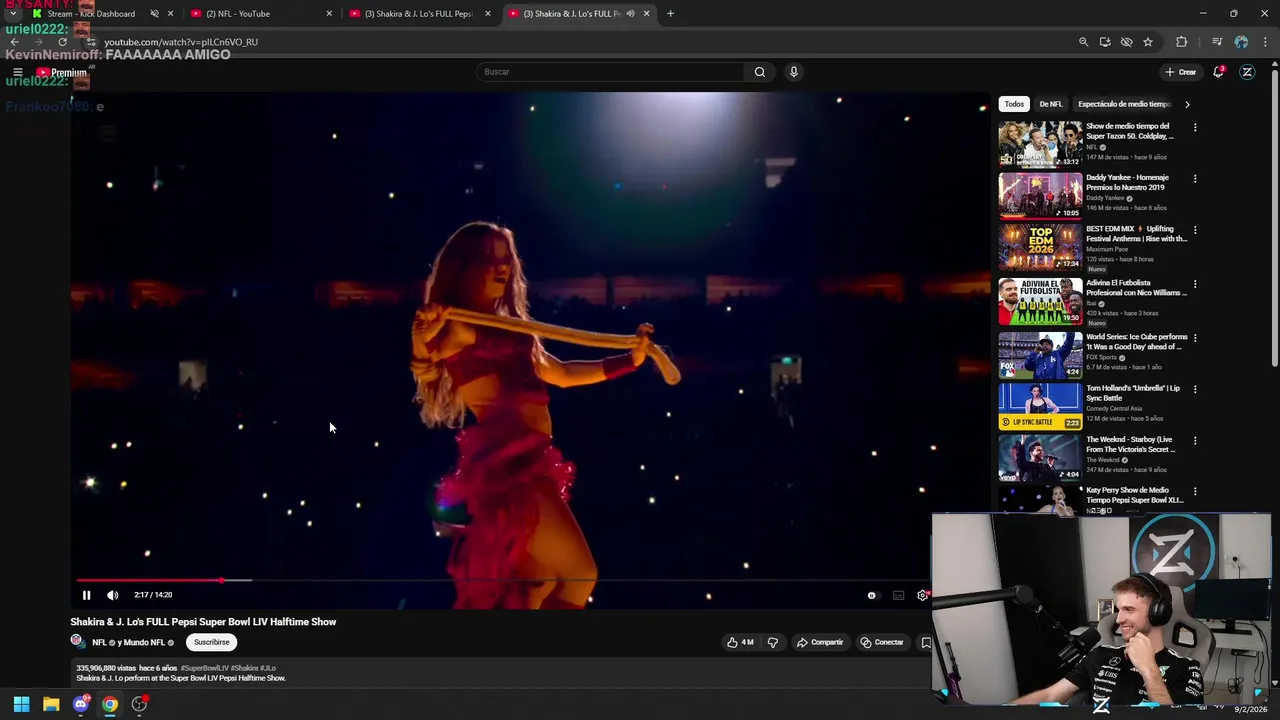Mute the video using the speaker icon

coord(113,595)
